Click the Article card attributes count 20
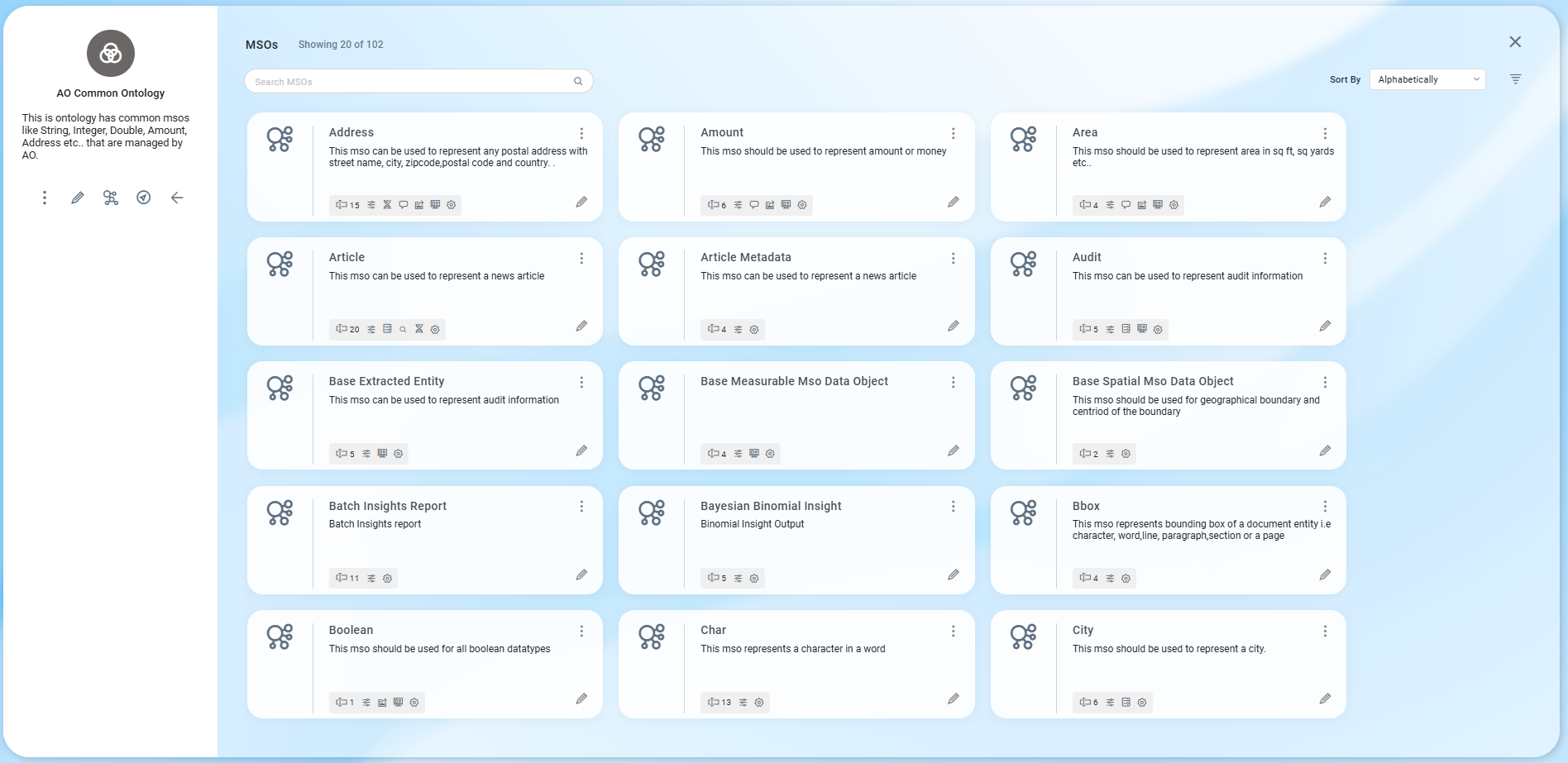 tap(348, 329)
